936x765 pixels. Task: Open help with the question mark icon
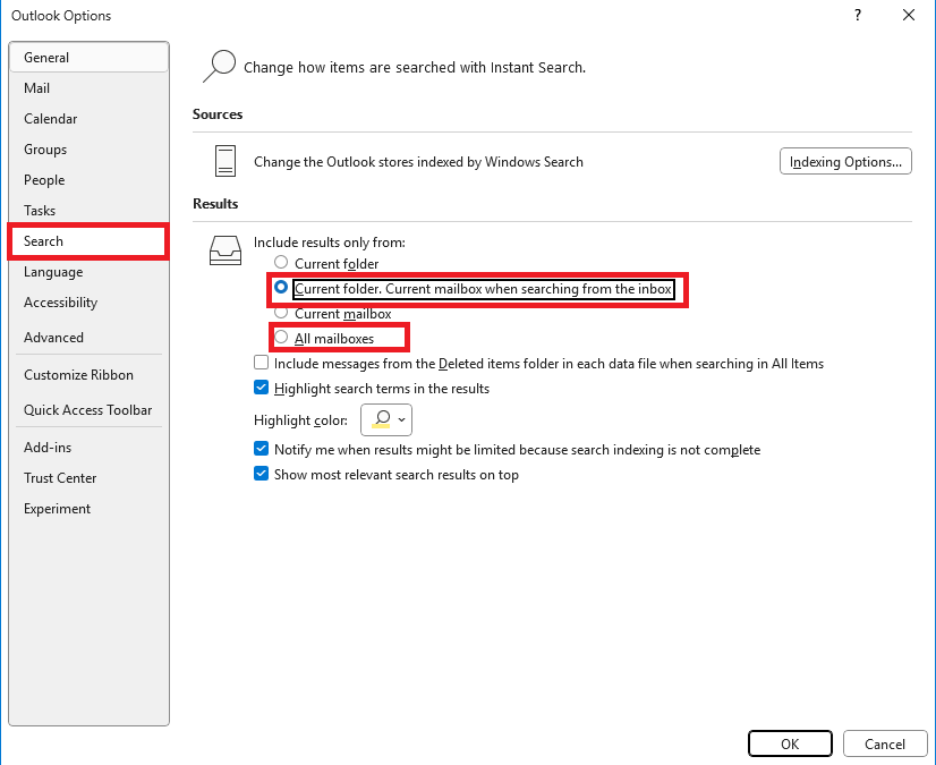[x=858, y=15]
